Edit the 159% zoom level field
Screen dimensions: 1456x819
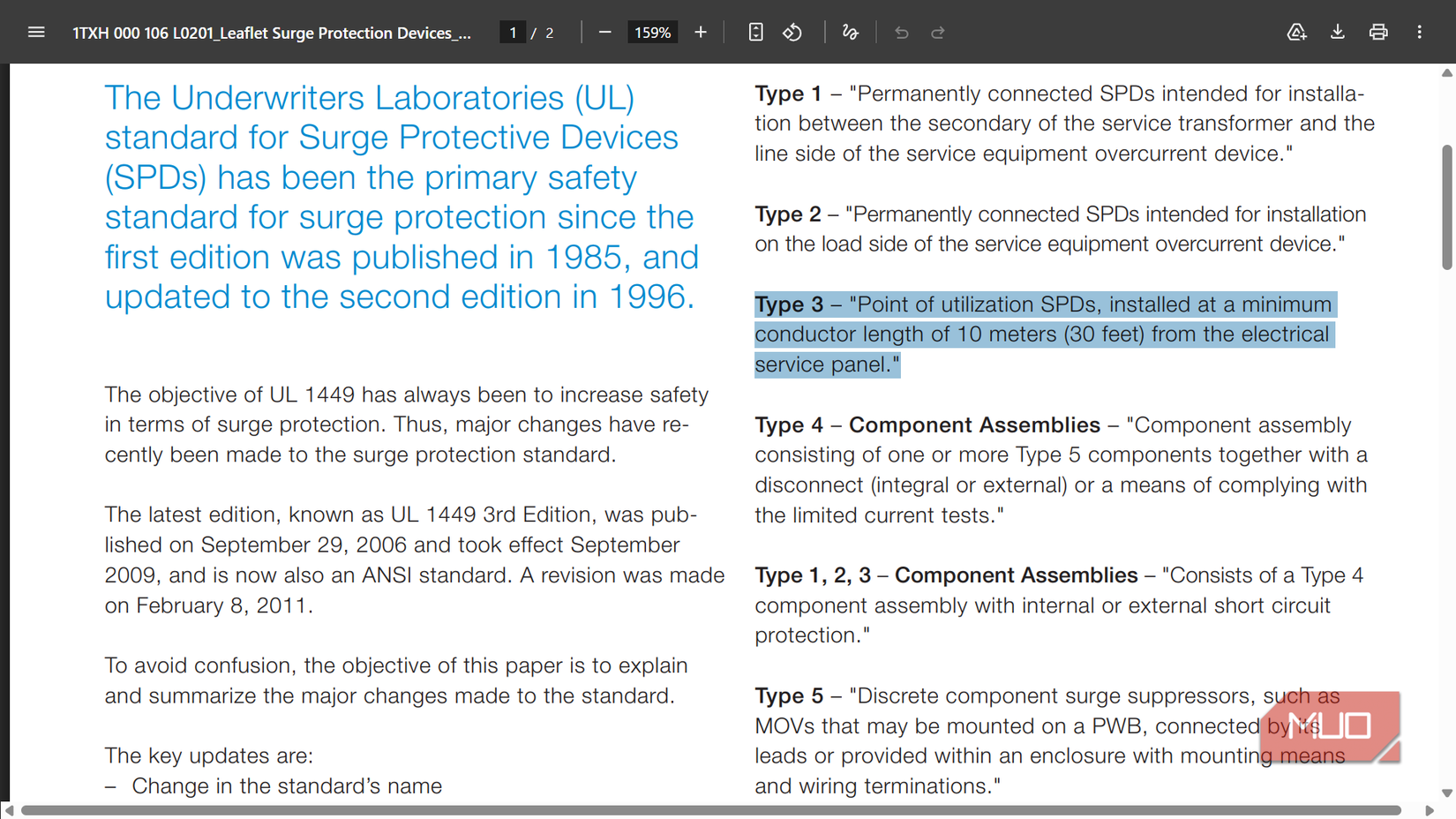point(652,33)
